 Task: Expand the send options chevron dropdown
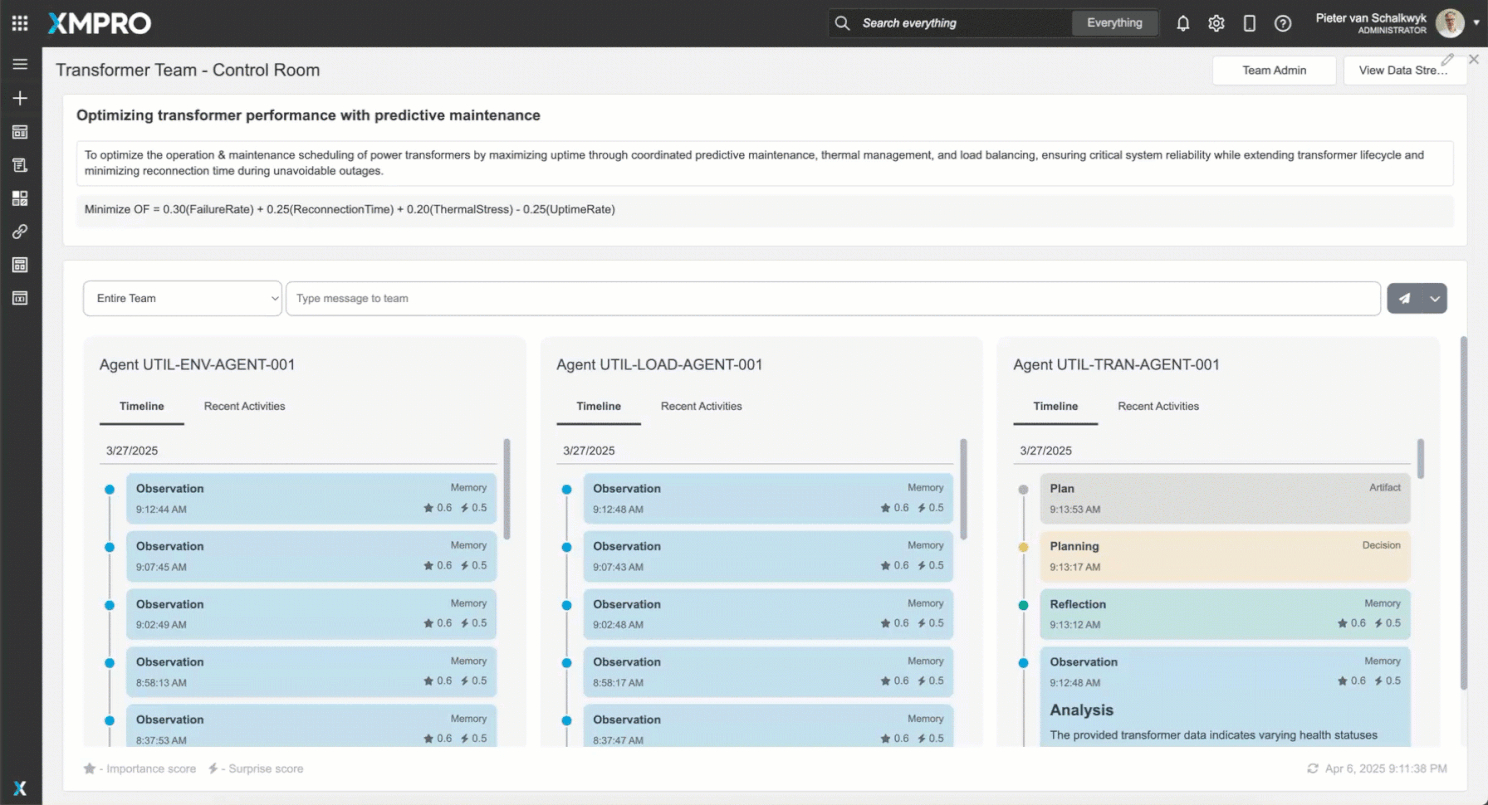click(1435, 298)
